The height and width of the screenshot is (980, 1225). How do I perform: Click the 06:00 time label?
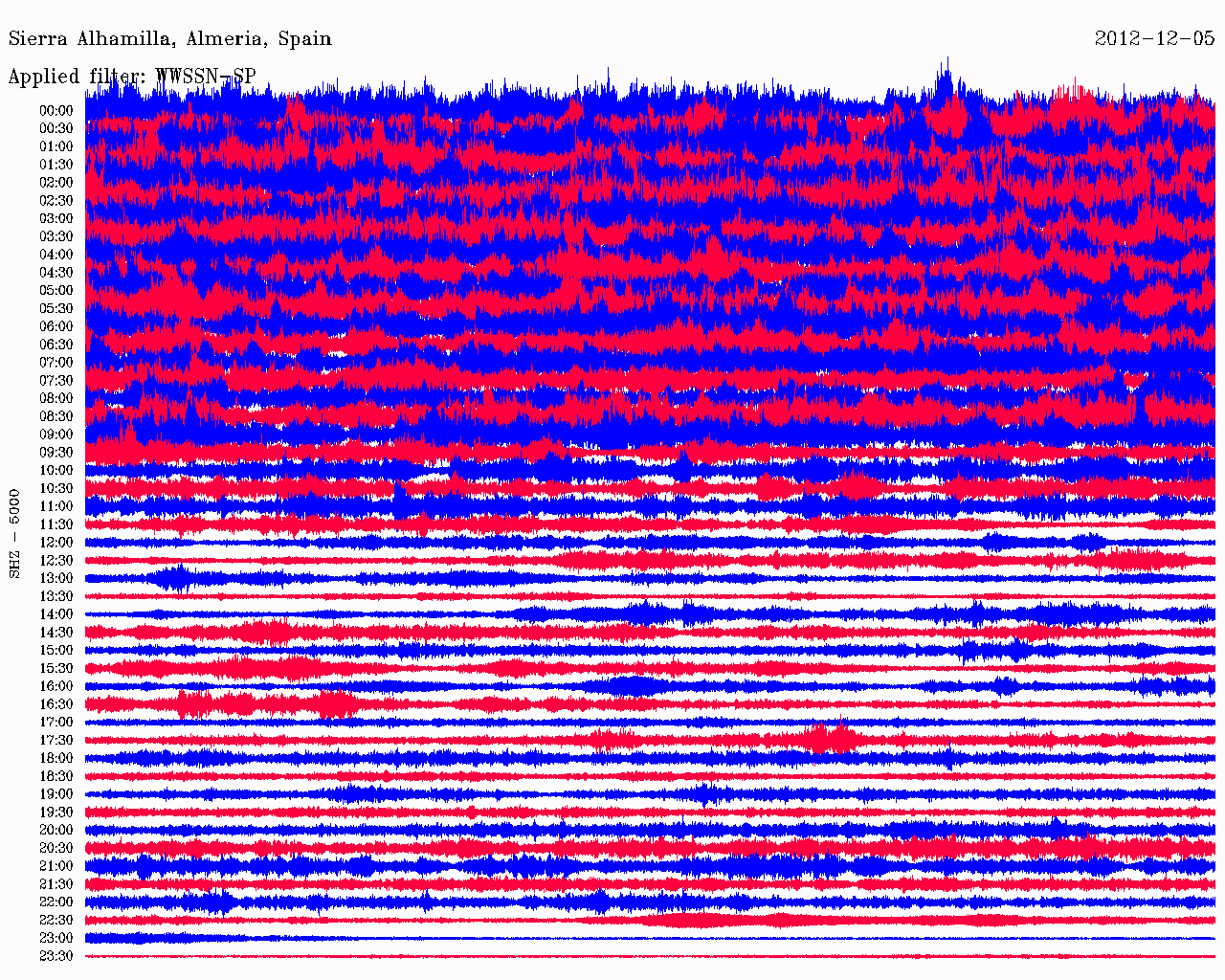[x=56, y=326]
